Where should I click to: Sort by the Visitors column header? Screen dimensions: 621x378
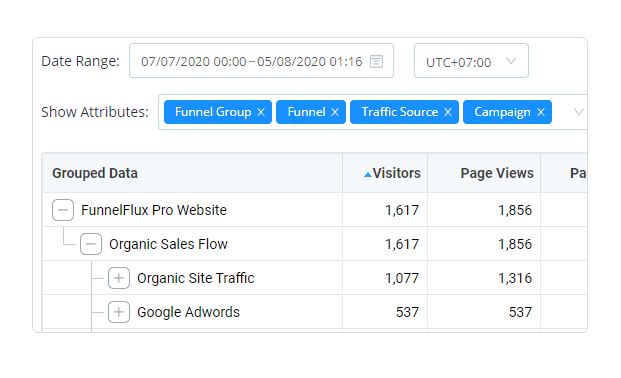385,173
